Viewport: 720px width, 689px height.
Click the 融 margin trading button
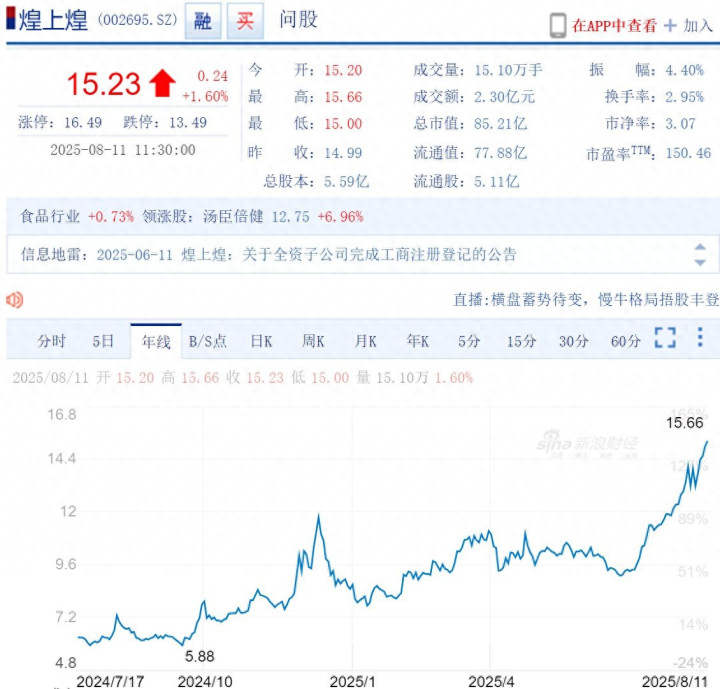click(203, 21)
